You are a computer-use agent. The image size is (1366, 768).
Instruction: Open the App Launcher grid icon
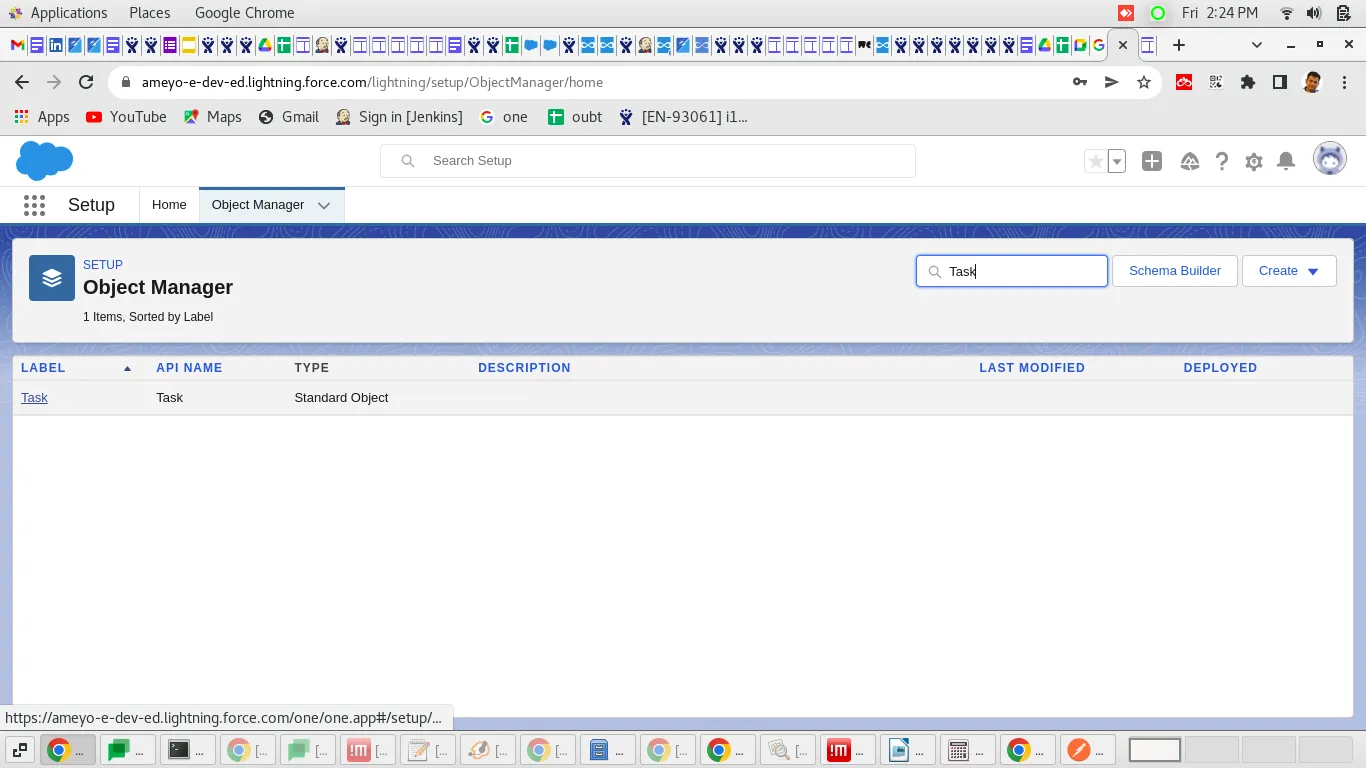click(x=34, y=205)
